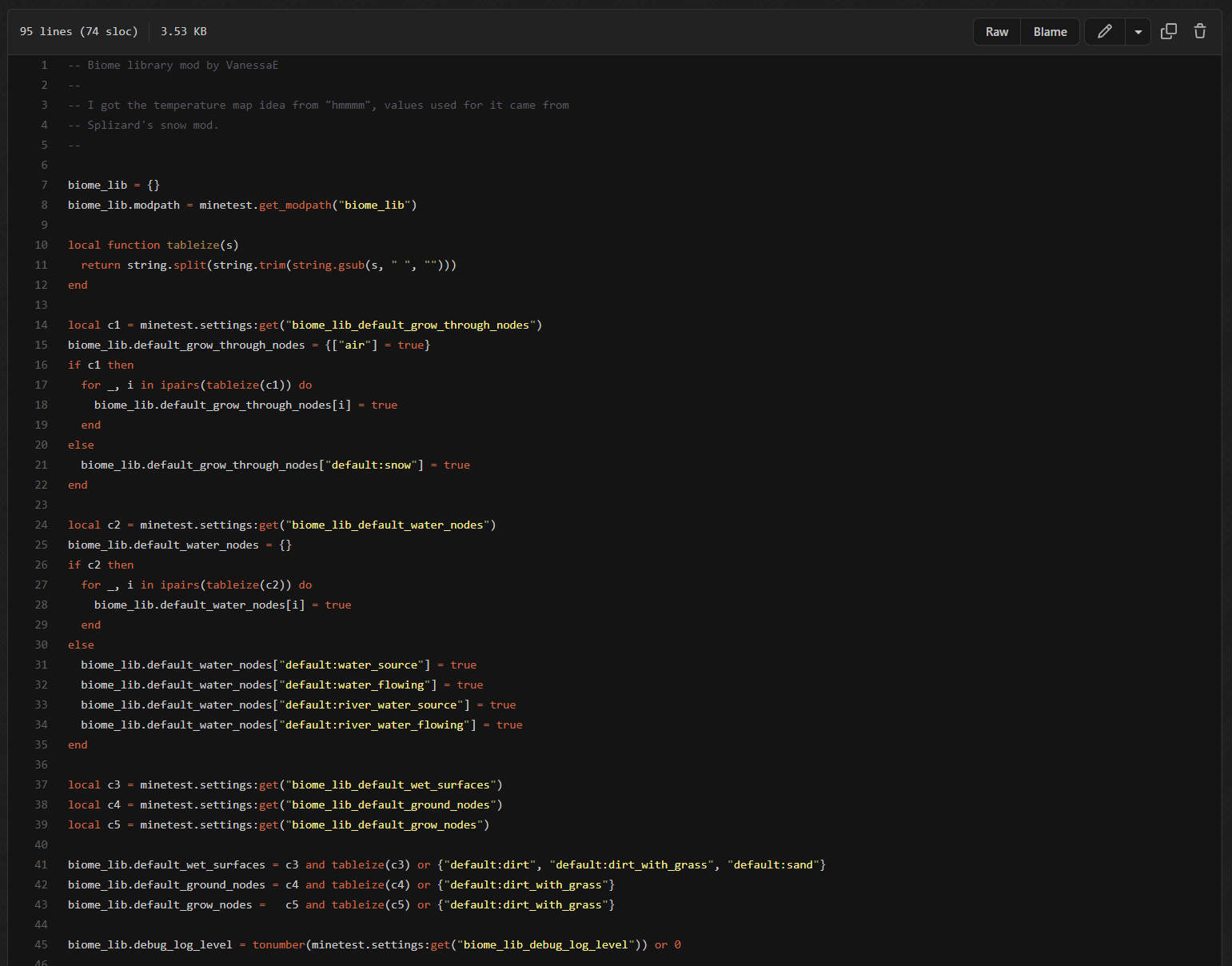This screenshot has height=966, width=1232.
Task: Click line number 10 in the gutter
Action: (42, 245)
